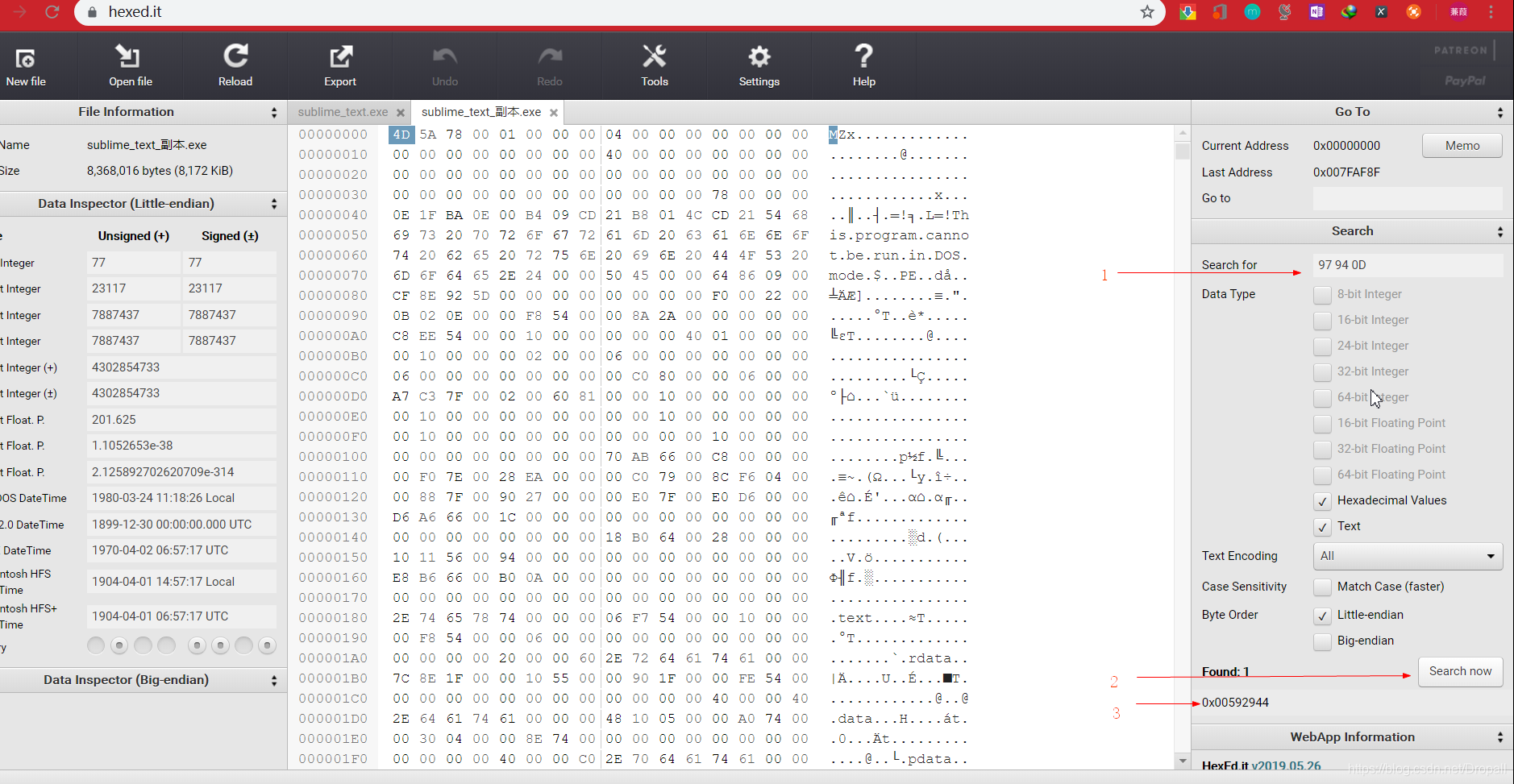This screenshot has height=784, width=1514.
Task: Collapse the File Information panel
Action: tap(274, 113)
